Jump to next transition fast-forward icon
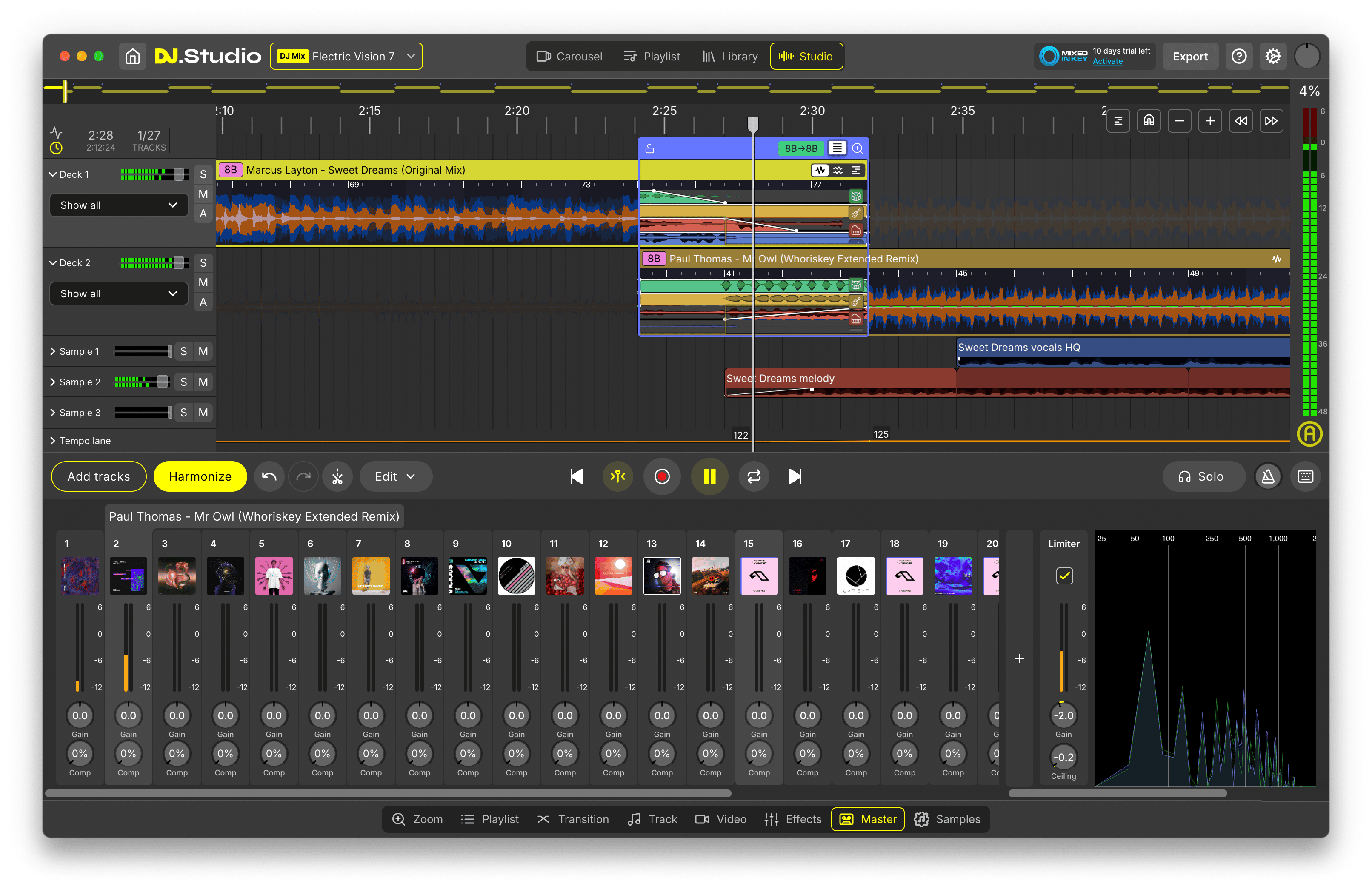 coord(1271,121)
